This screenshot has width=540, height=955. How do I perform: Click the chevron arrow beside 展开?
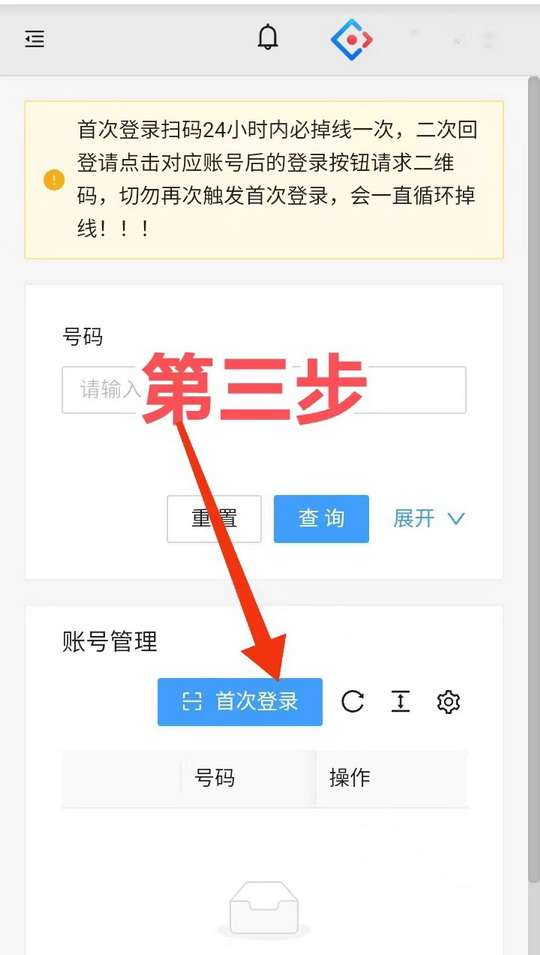click(x=456, y=519)
